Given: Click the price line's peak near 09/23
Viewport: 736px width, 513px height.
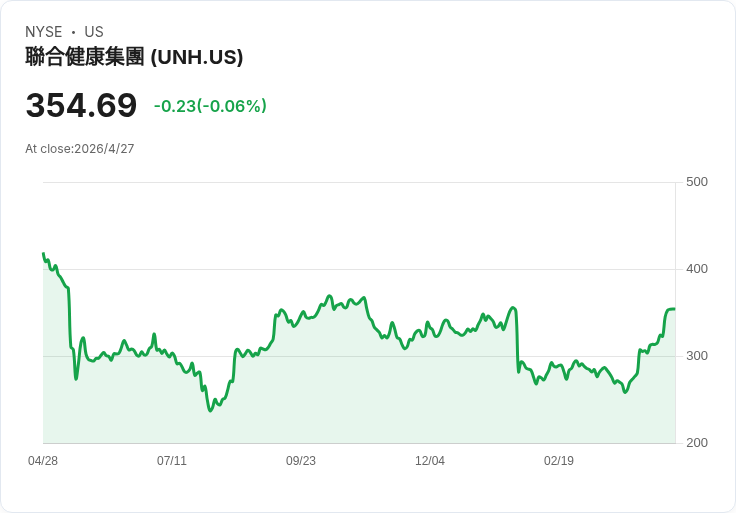Looking at the screenshot, I should pos(329,296).
